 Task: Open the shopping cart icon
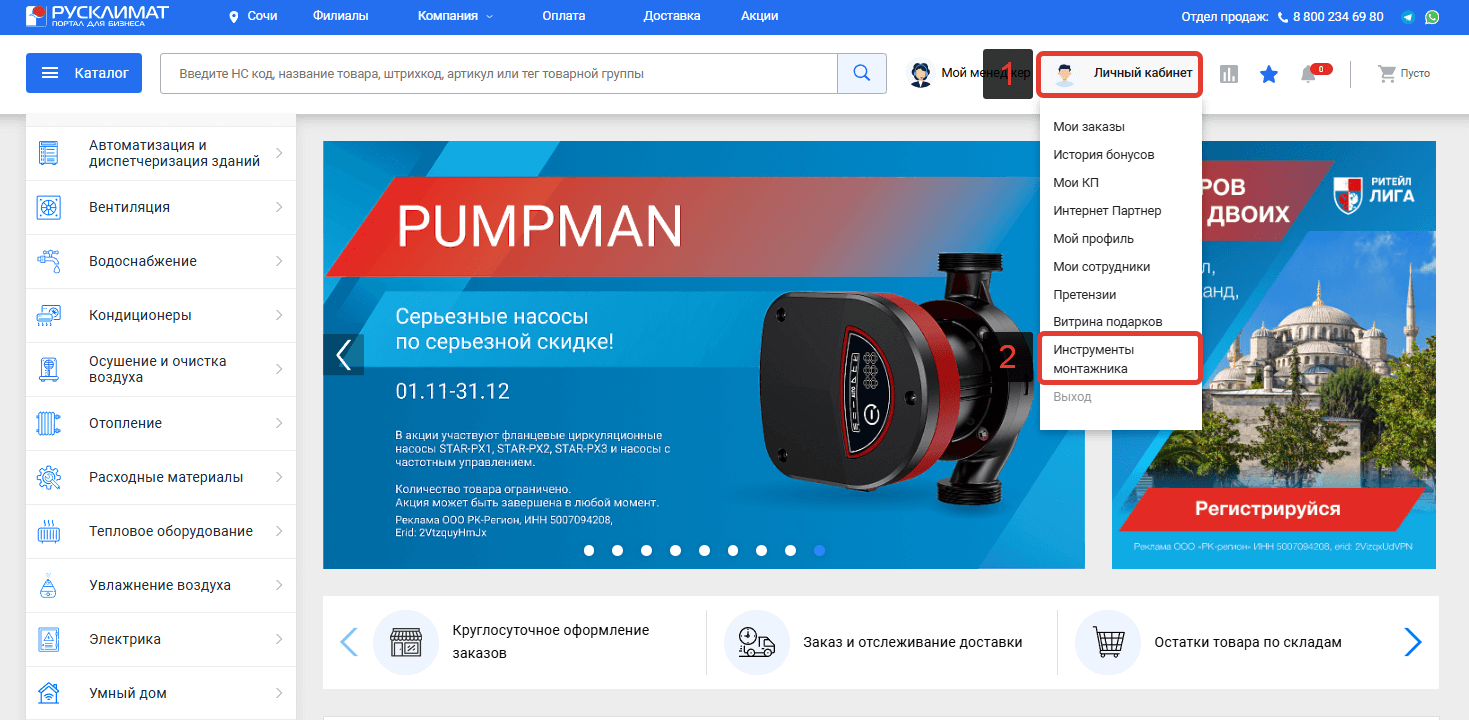tap(1386, 73)
